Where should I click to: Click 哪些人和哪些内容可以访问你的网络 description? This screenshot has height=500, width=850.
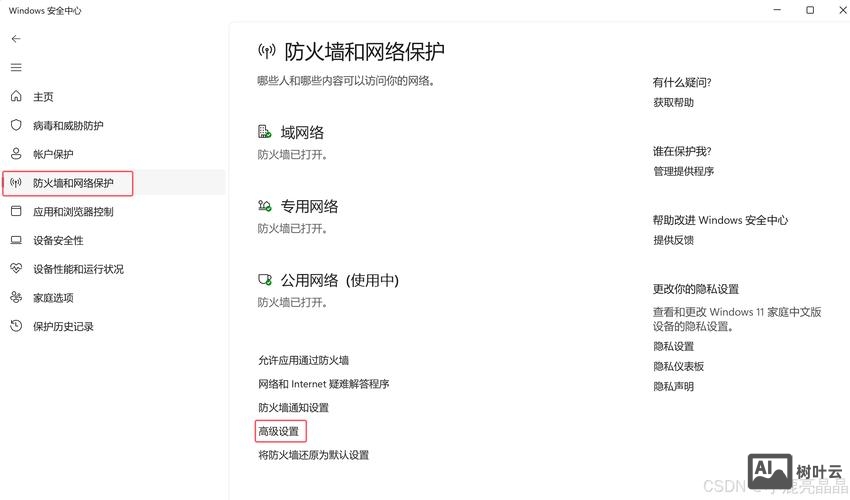pyautogui.click(x=346, y=81)
